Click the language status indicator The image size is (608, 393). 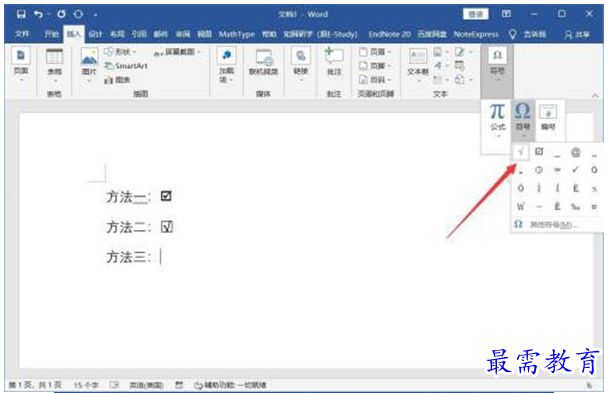click(146, 385)
